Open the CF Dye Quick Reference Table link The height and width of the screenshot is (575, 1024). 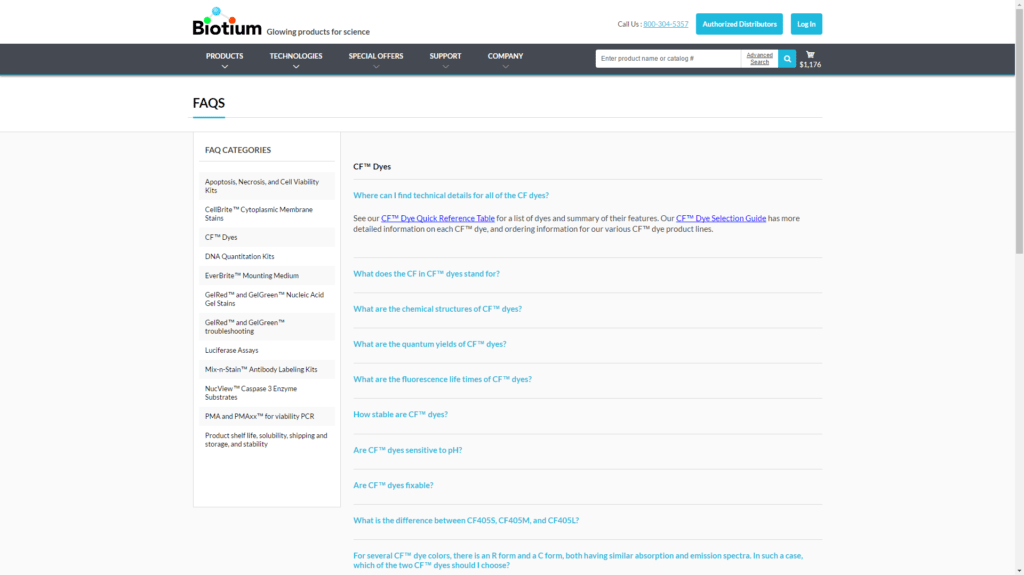(438, 218)
